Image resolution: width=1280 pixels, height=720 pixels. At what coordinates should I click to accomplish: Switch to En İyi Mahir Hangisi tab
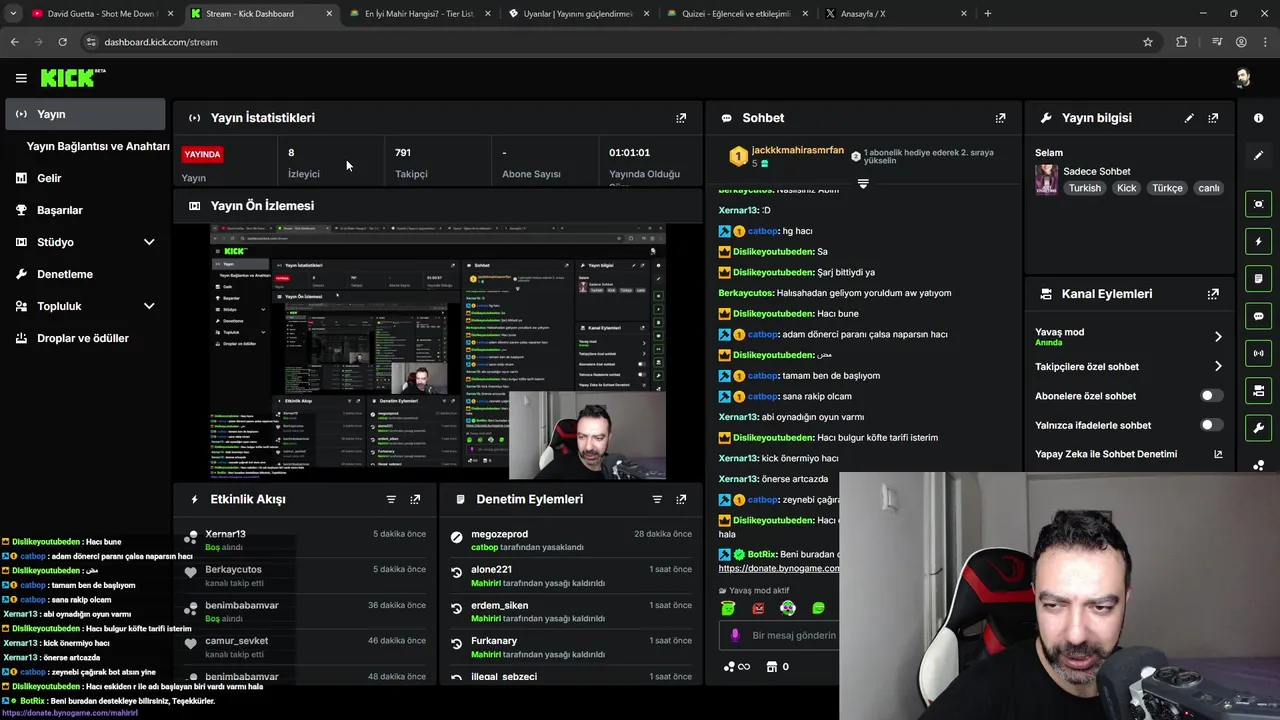click(x=418, y=14)
